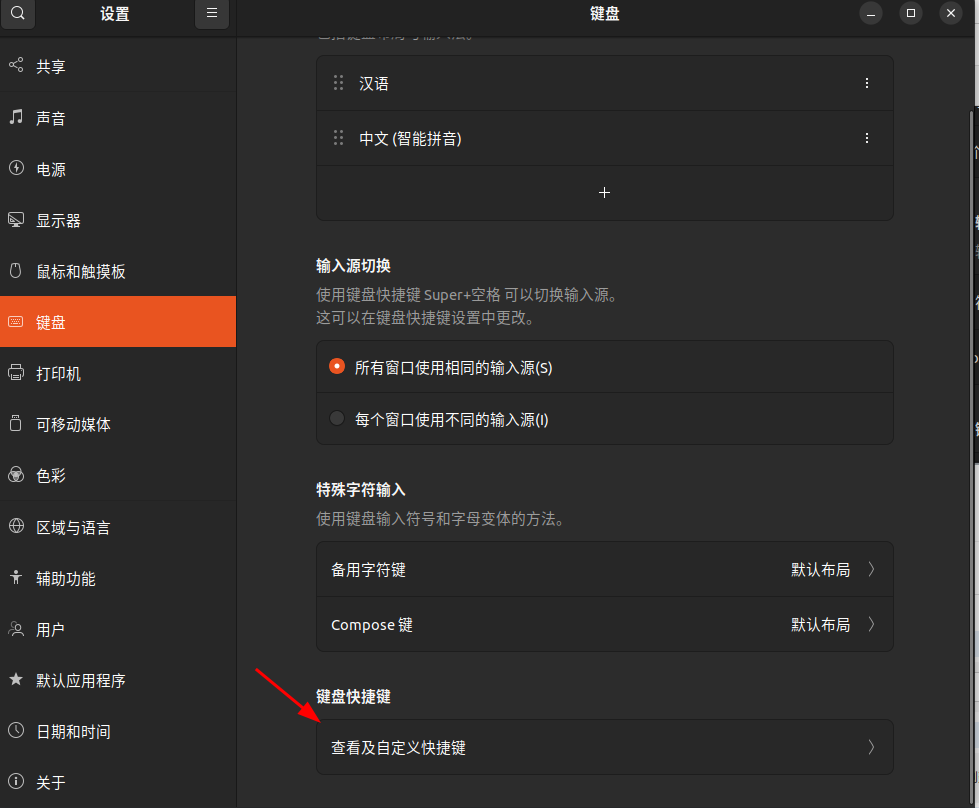This screenshot has height=808, width=979.
Task: Click the 中文 (智能拼音) input source row
Action: [604, 138]
